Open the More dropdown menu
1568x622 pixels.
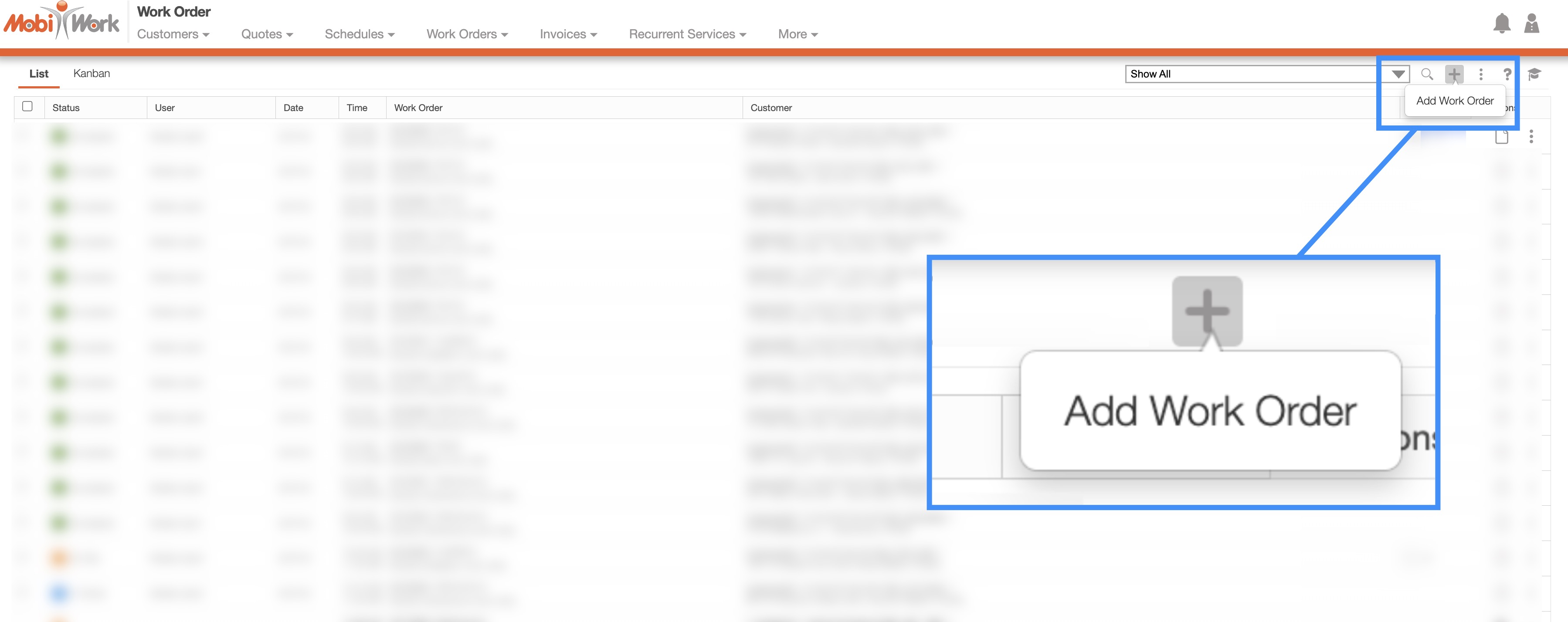[x=797, y=35]
